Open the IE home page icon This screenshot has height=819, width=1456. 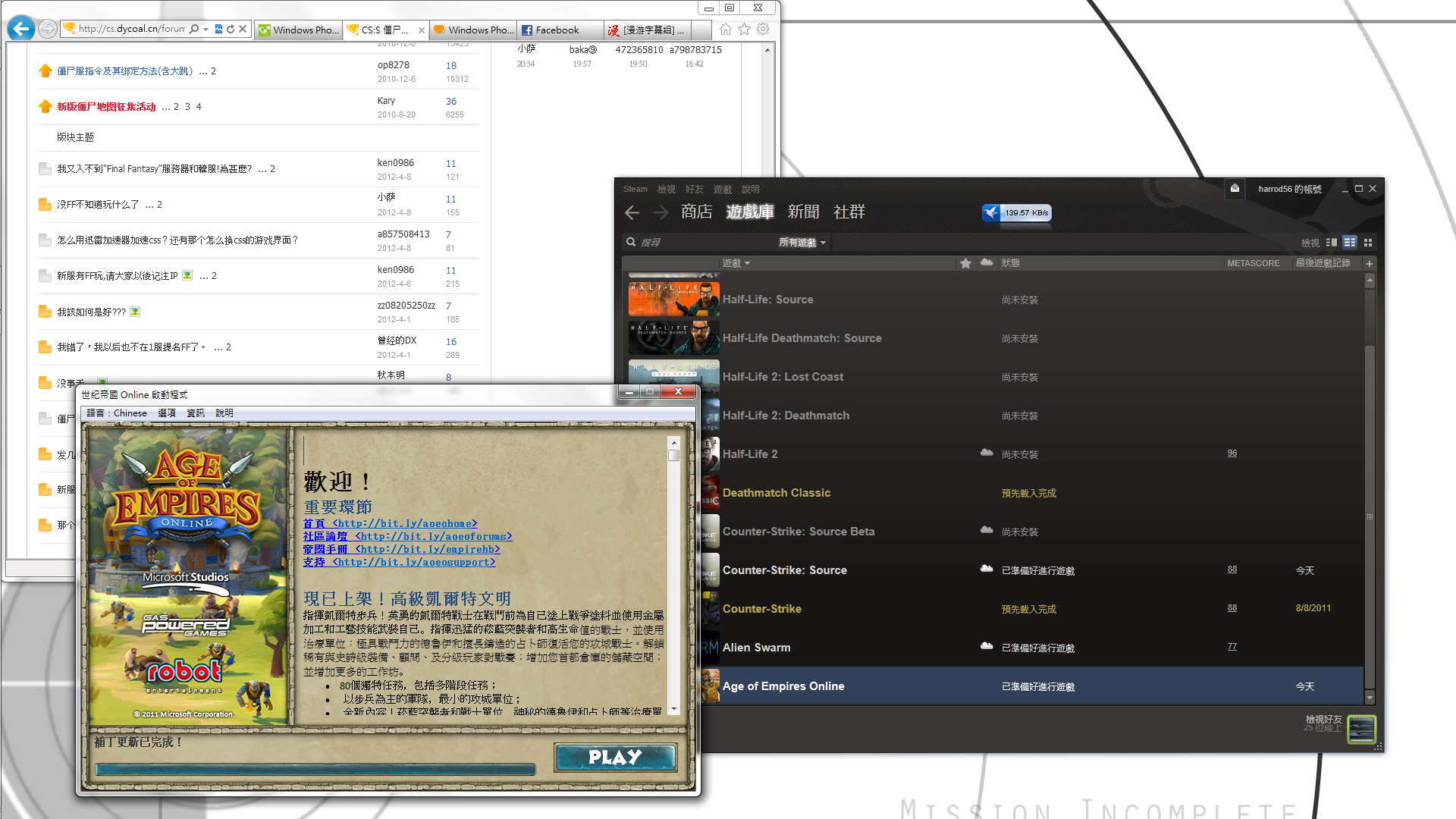pos(726,29)
